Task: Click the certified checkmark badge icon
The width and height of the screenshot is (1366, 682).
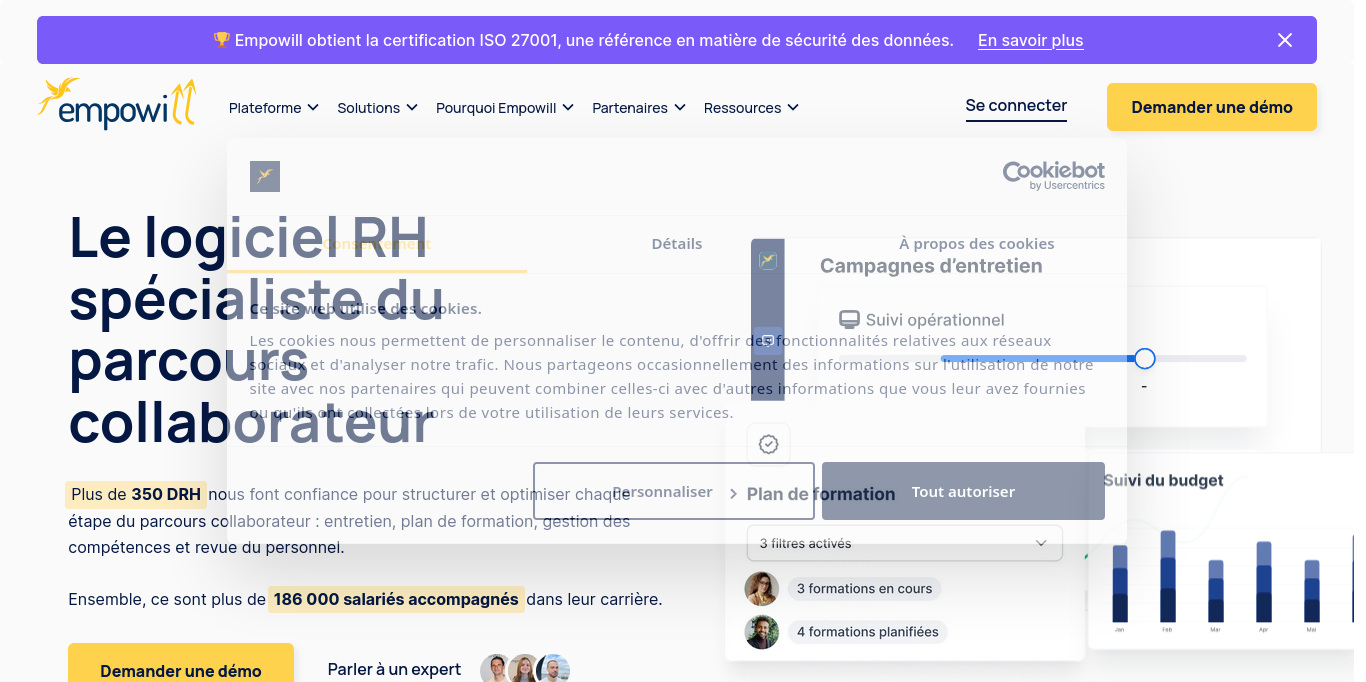Action: [768, 443]
